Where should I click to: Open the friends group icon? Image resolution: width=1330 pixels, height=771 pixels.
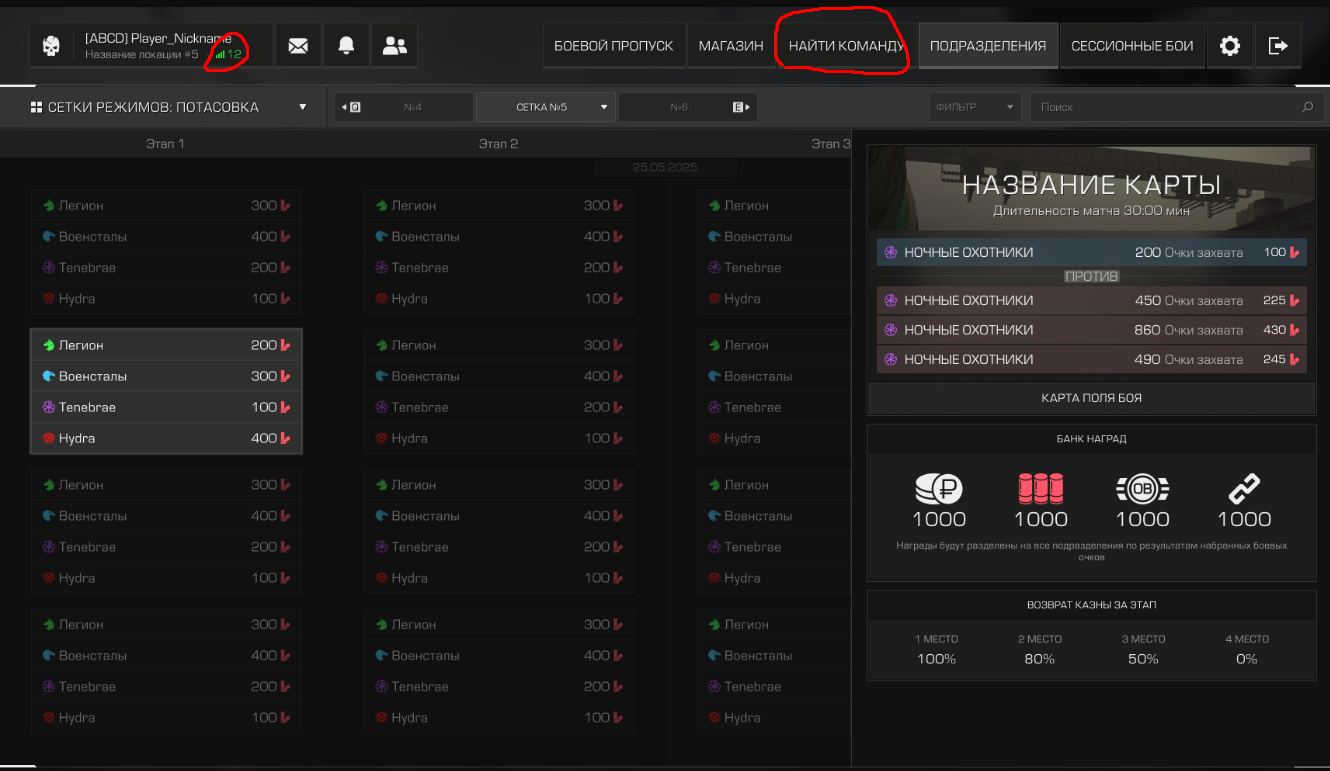pyautogui.click(x=395, y=46)
